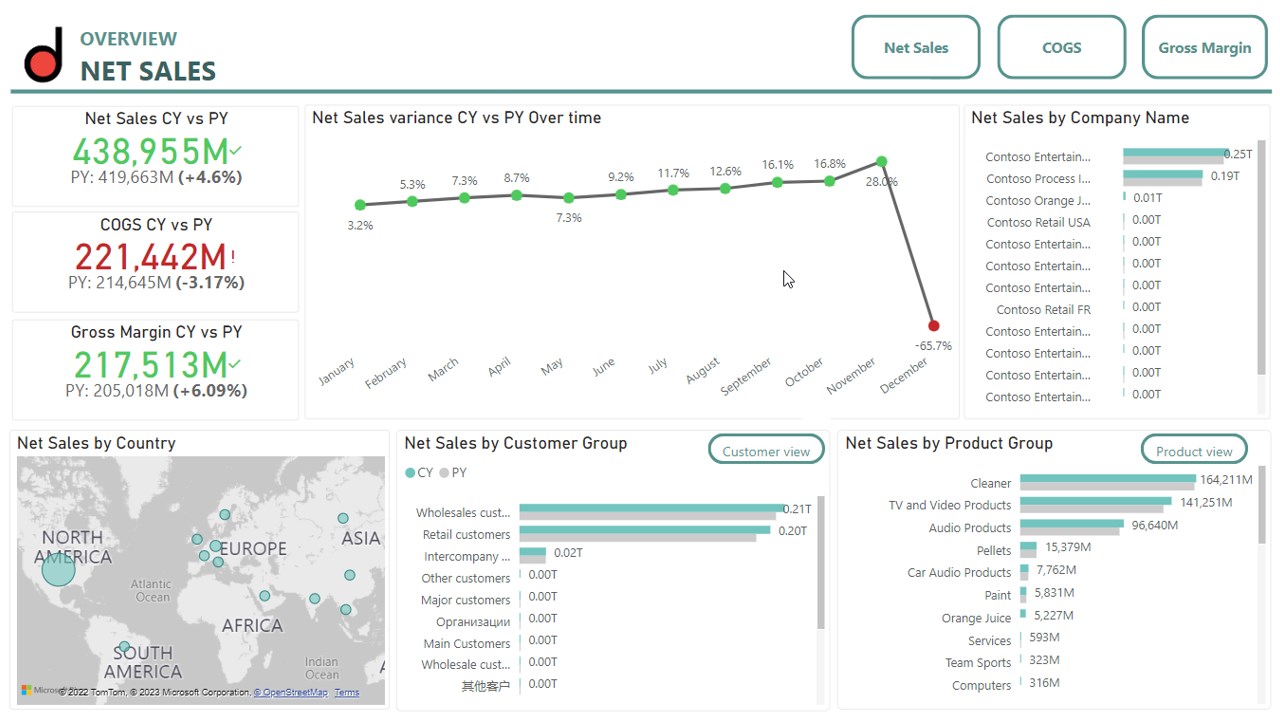Click the Организации customer group label
The width and height of the screenshot is (1280, 720).
click(x=473, y=622)
